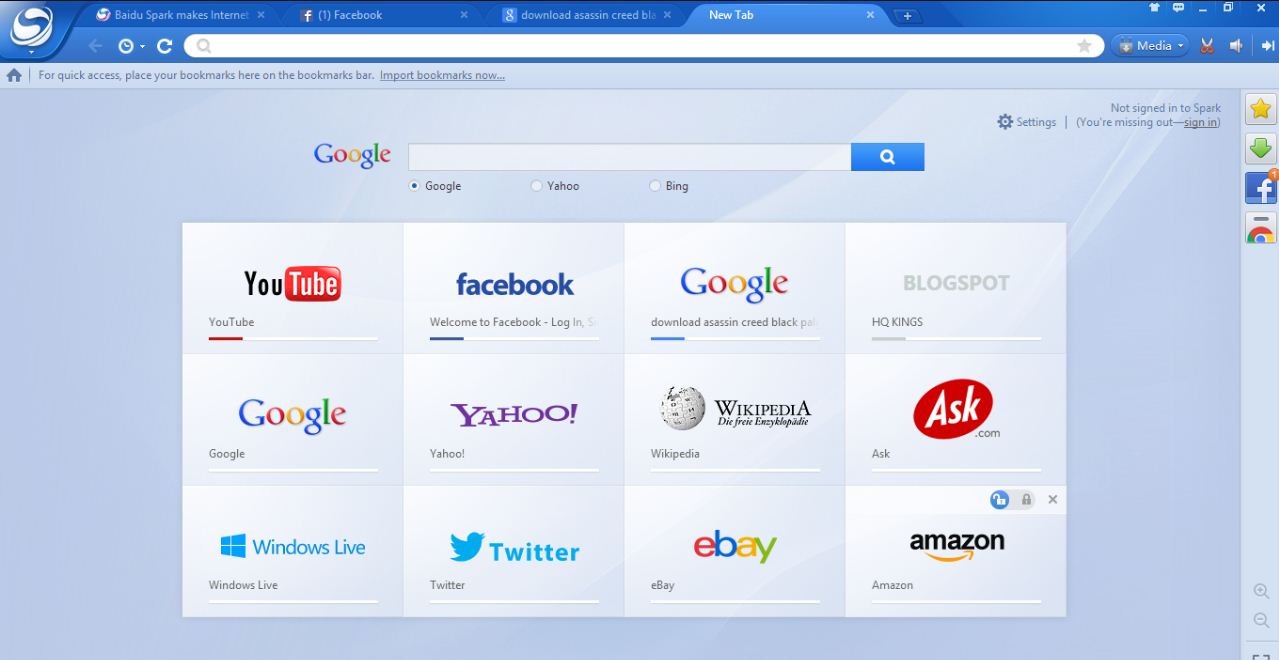Close the download asassin creed tab
This screenshot has height=660, width=1279.
click(667, 15)
